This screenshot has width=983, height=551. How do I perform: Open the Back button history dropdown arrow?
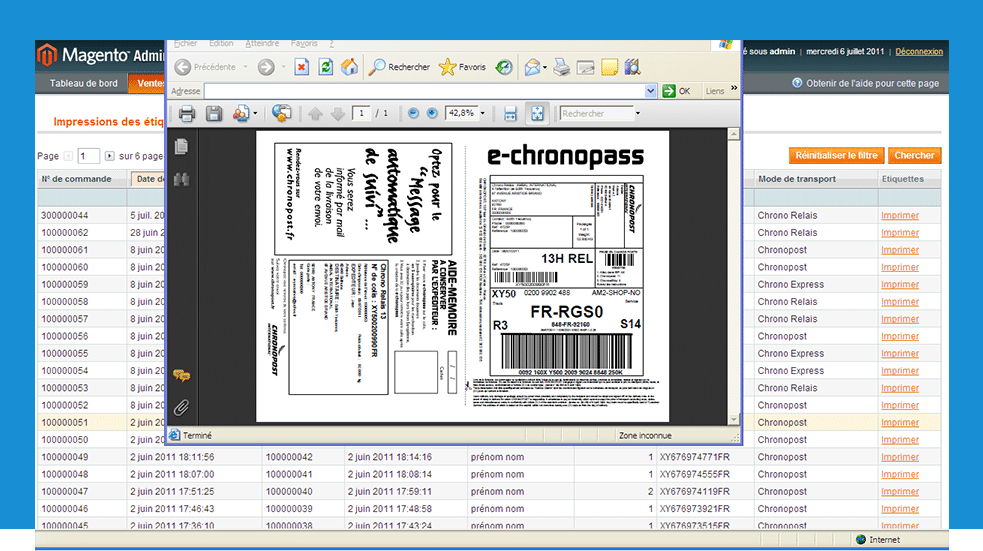(245, 67)
